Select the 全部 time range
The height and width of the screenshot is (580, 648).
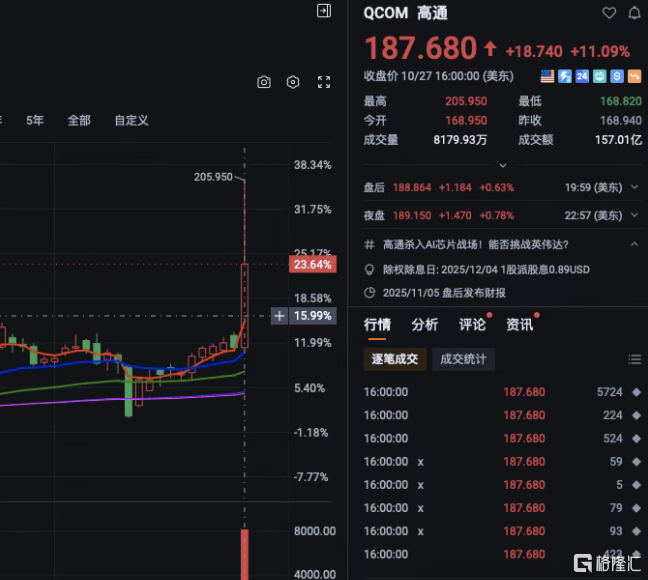(79, 120)
